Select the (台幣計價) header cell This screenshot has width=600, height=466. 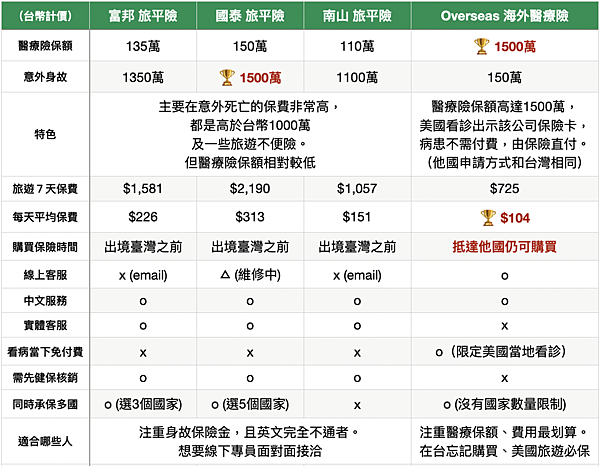pos(45,16)
